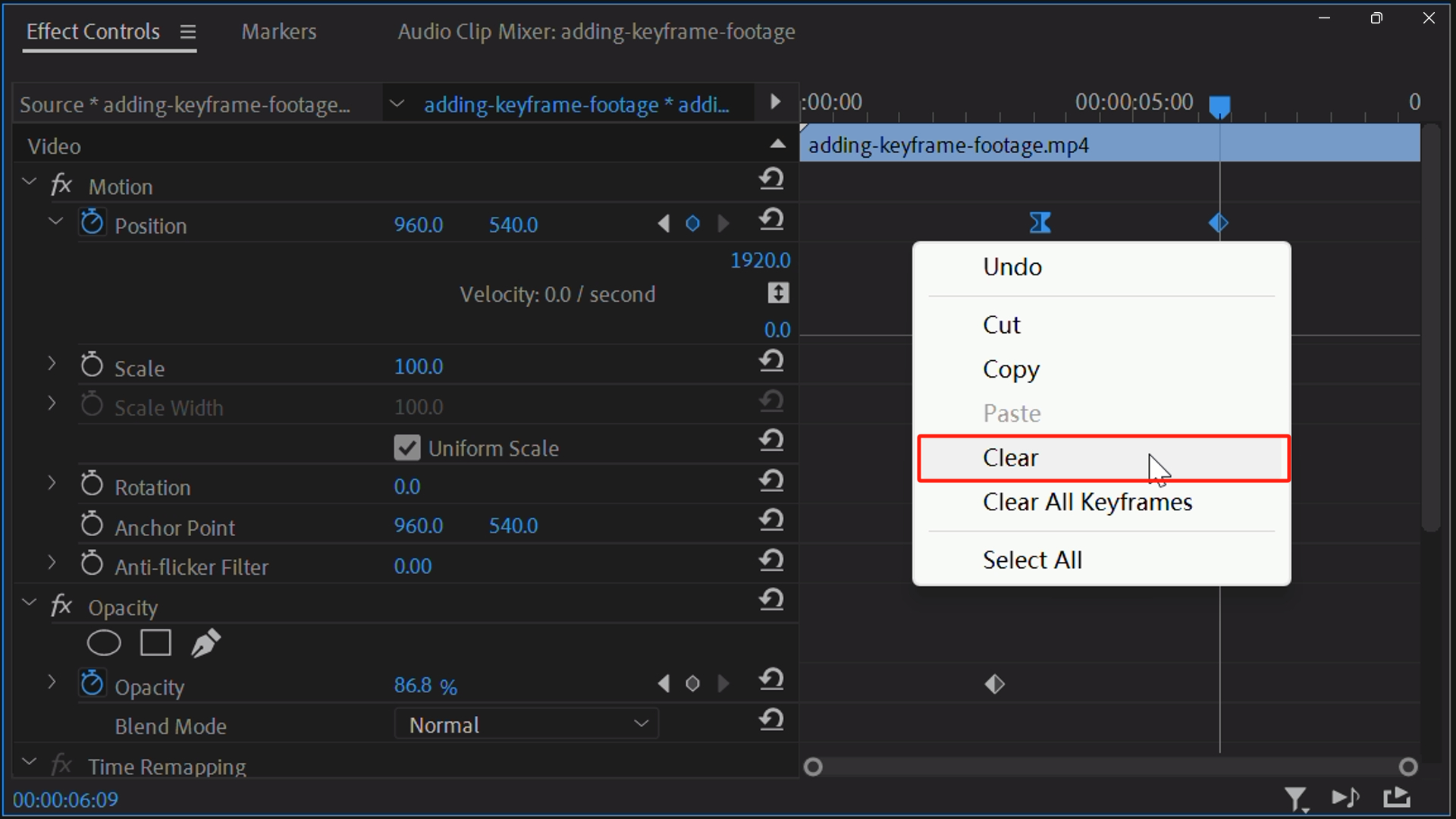
Task: Toggle the Position animation stopwatch
Action: click(x=92, y=222)
